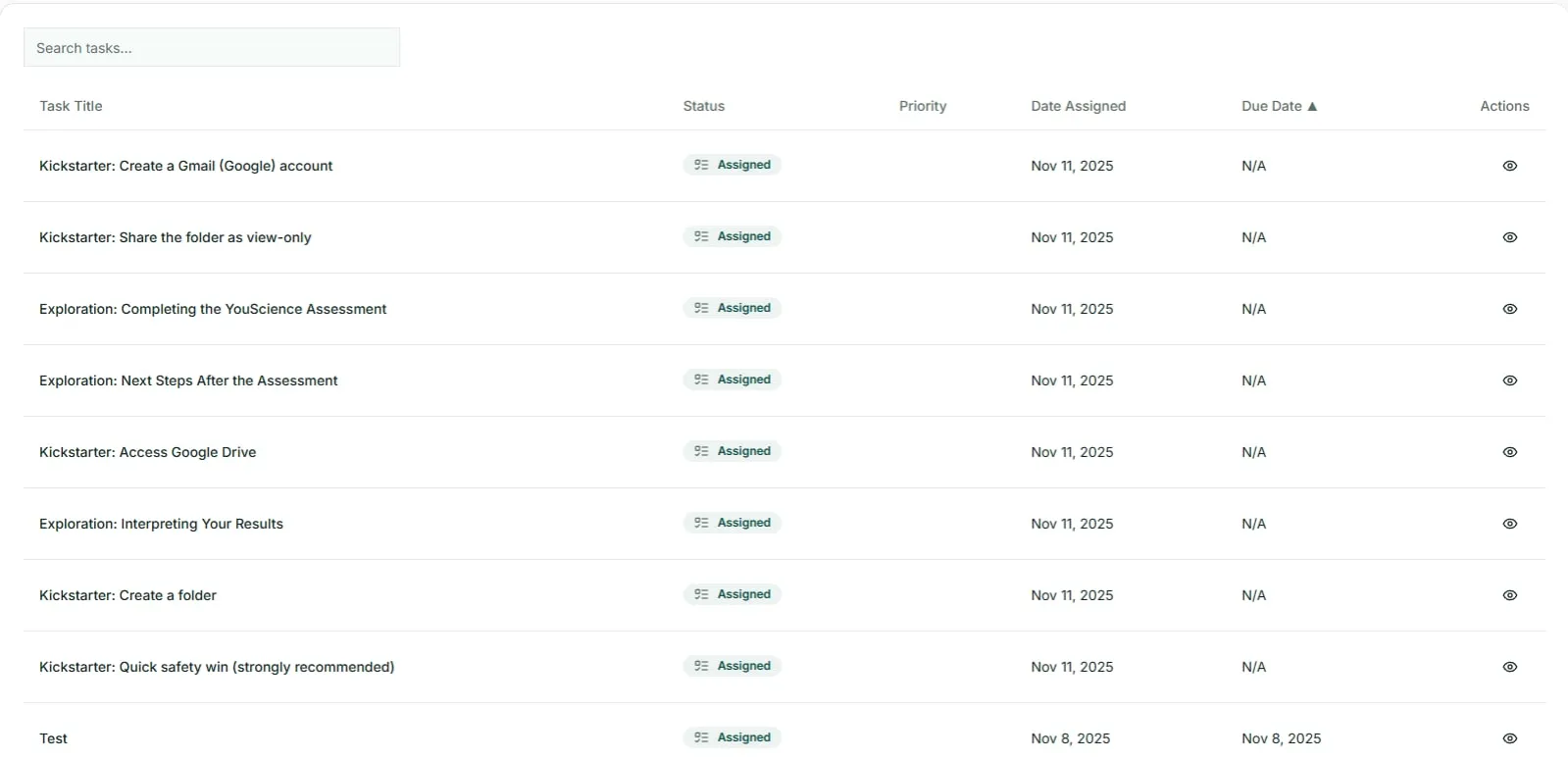Click the "Search tasks..." input field
Viewport: 1568px width, 760px height.
211,47
